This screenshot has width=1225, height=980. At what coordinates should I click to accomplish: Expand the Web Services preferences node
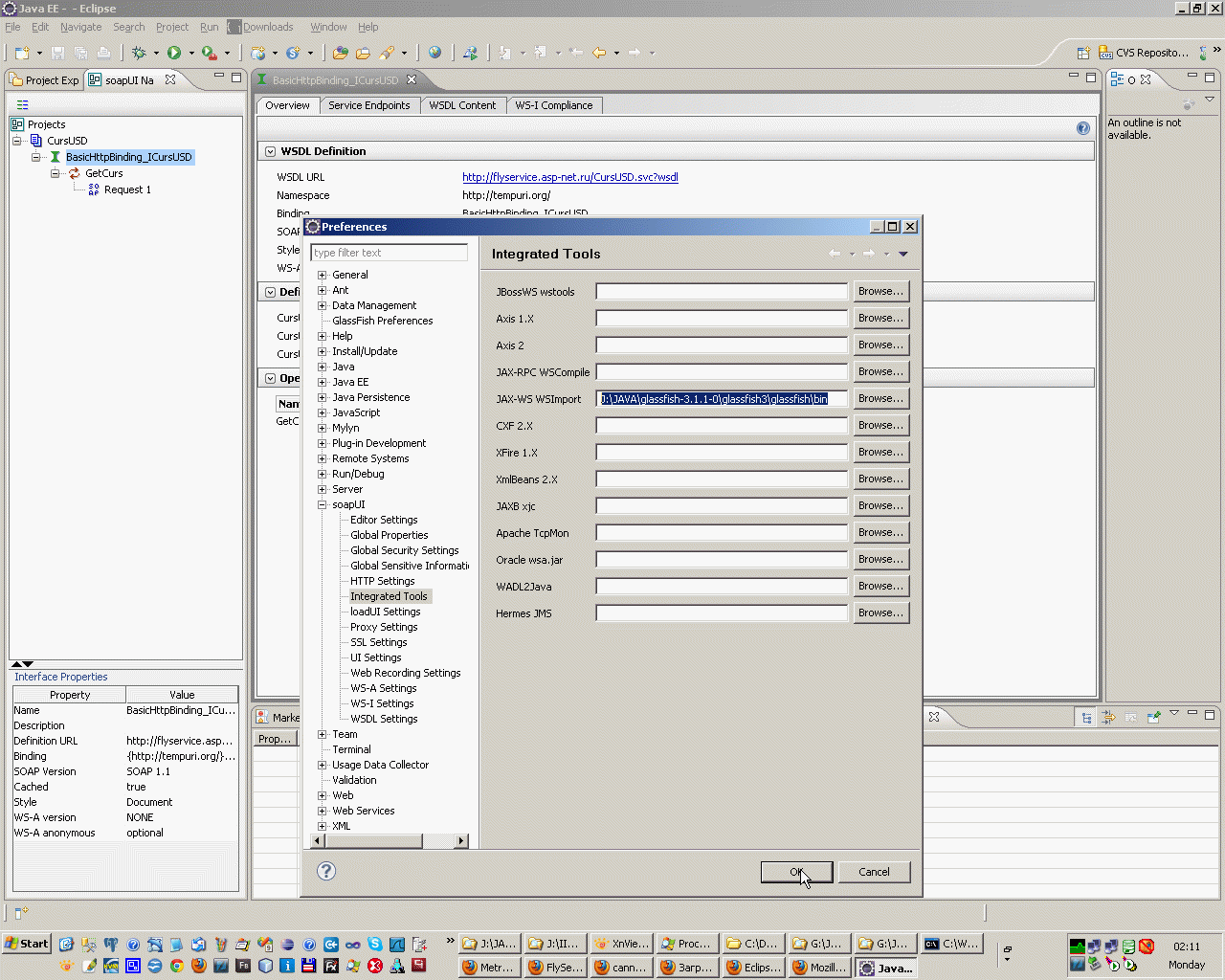click(323, 811)
